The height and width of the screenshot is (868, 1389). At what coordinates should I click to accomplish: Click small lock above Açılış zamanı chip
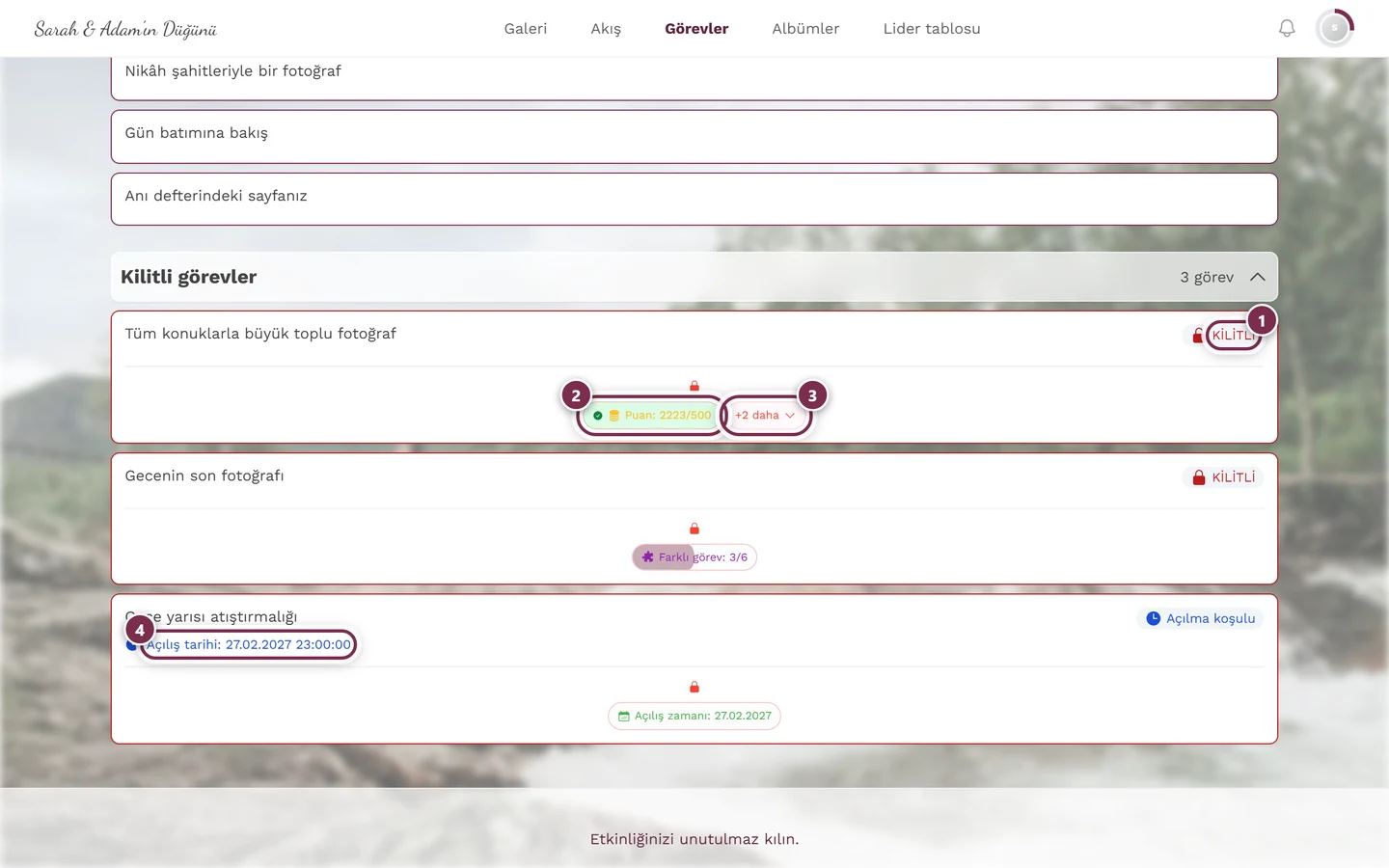(x=694, y=687)
